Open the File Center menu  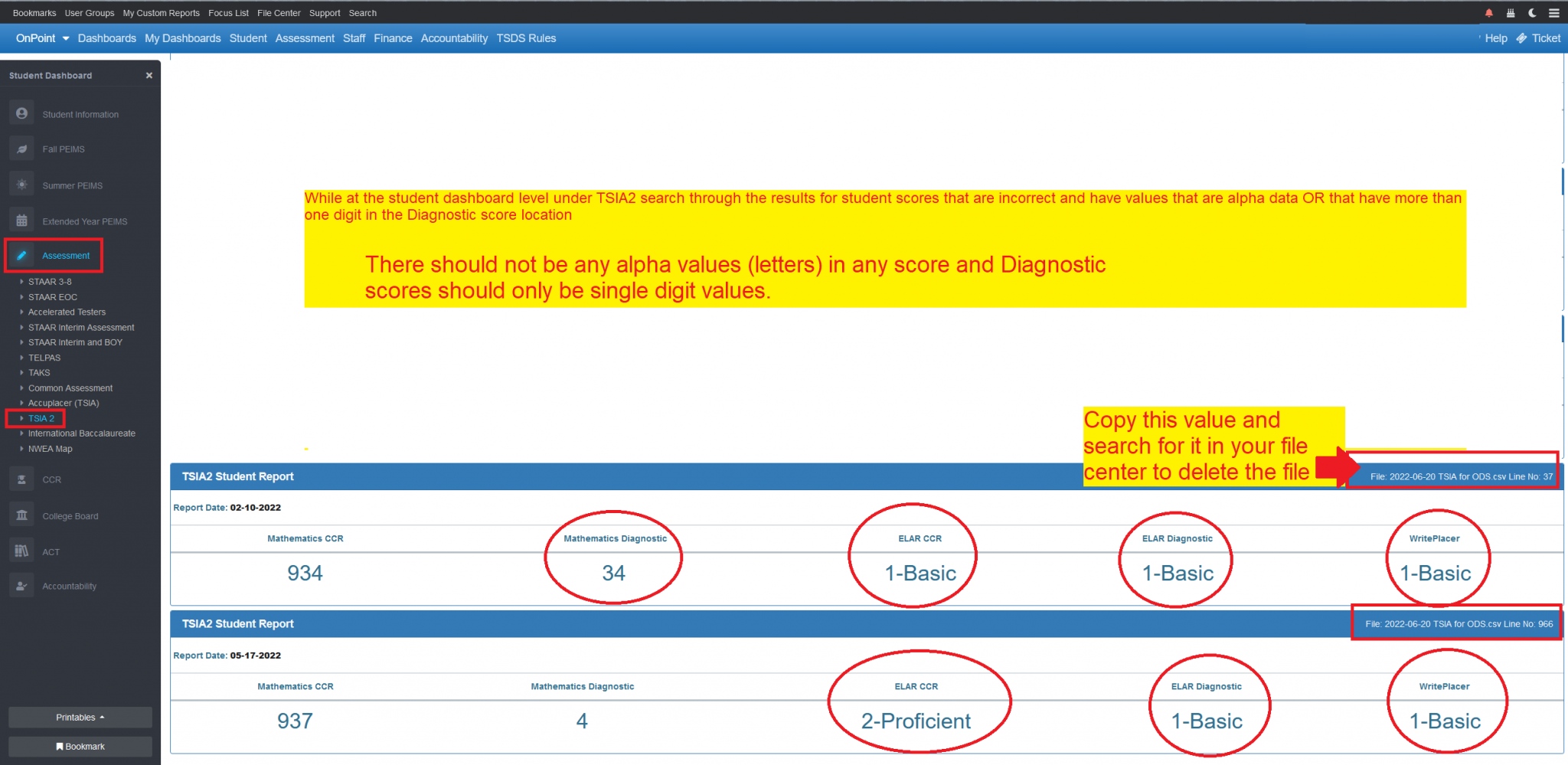click(279, 12)
